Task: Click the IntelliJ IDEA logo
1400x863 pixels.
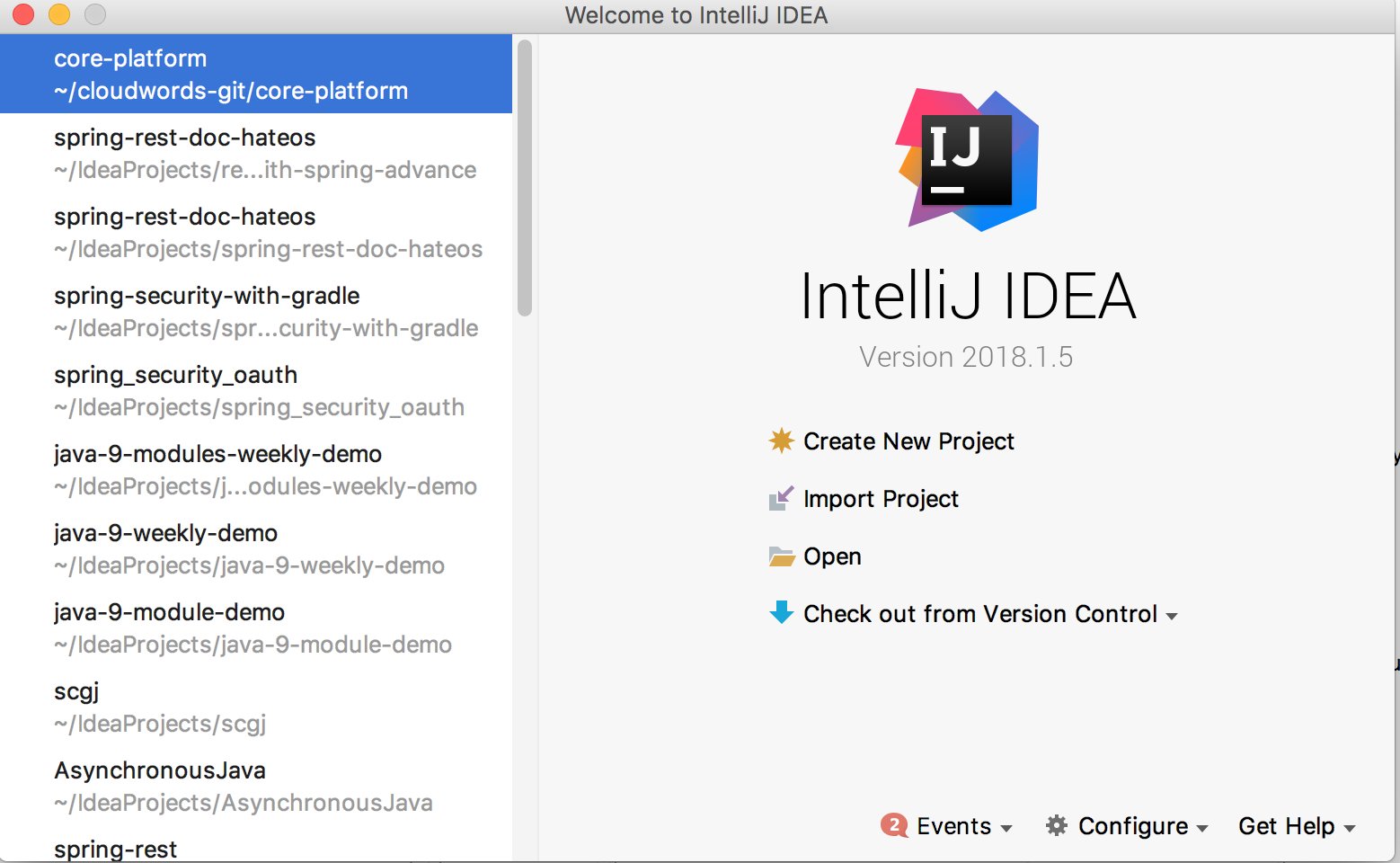Action: pos(967,159)
